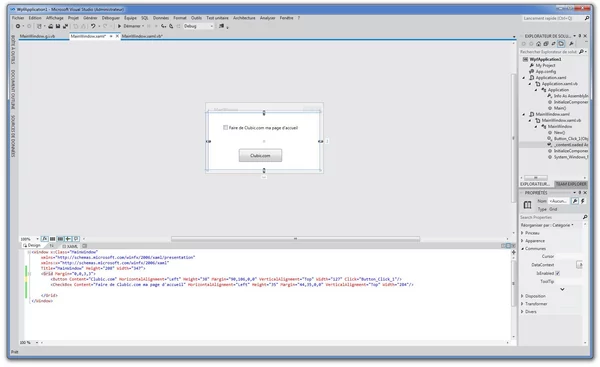The height and width of the screenshot is (367, 600).
Task: Click the green Démarrer play icon
Action: click(119, 26)
